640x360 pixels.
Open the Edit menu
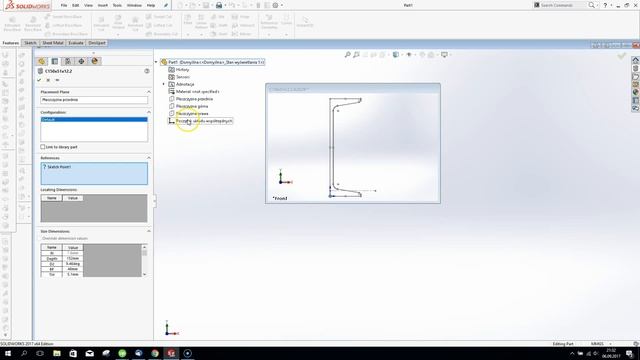[x=76, y=5]
